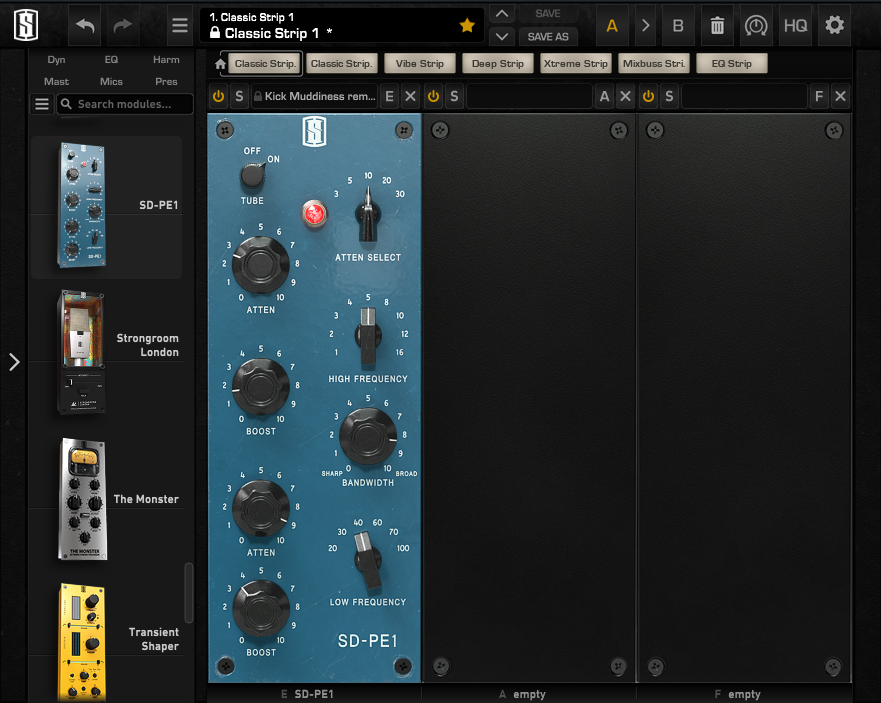Click slot letter E button
Viewport: 881px width, 703px height.
389,96
